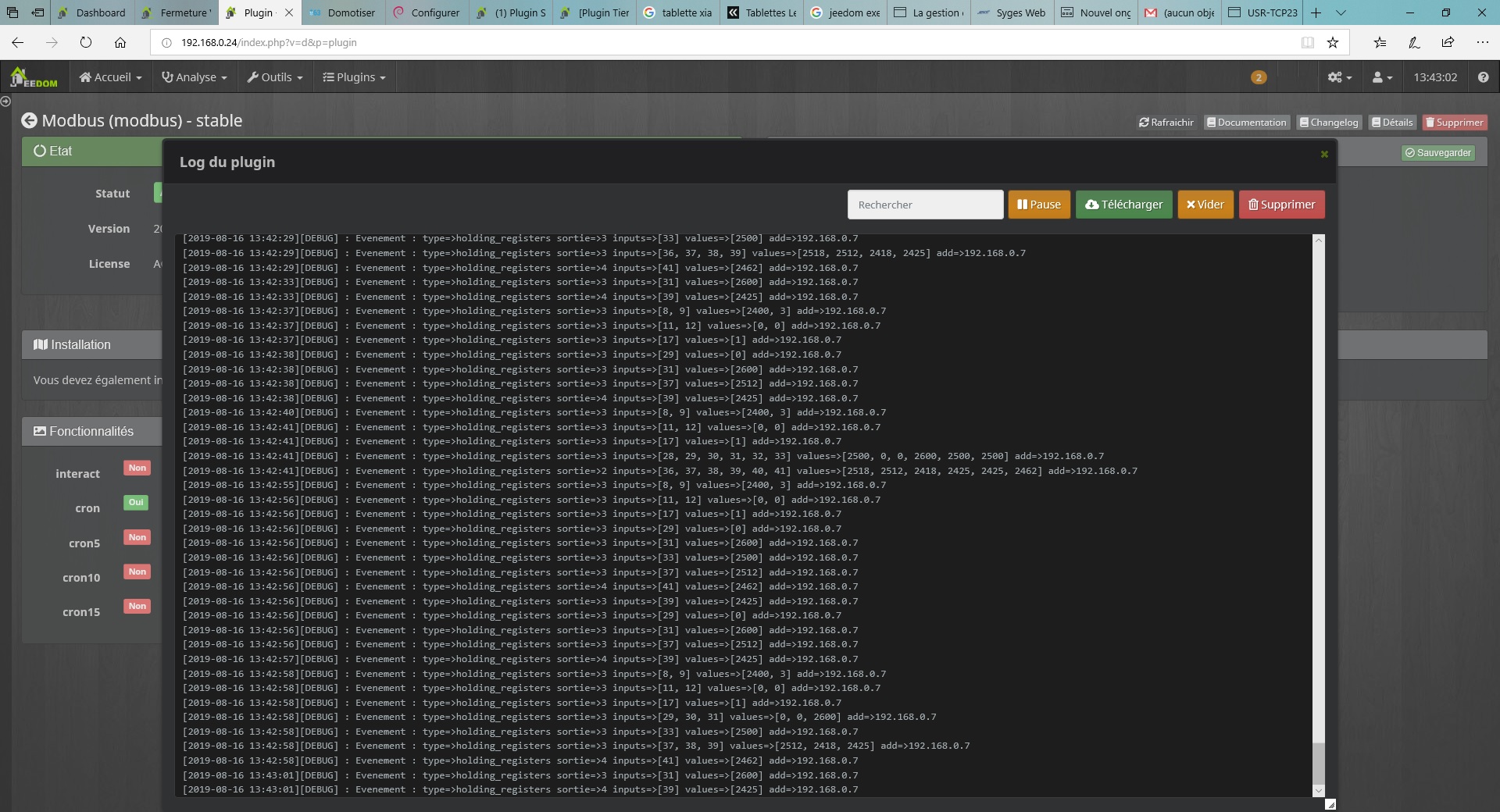The width and height of the screenshot is (1500, 812).
Task: Toggle the cron10 Non label
Action: 137,572
